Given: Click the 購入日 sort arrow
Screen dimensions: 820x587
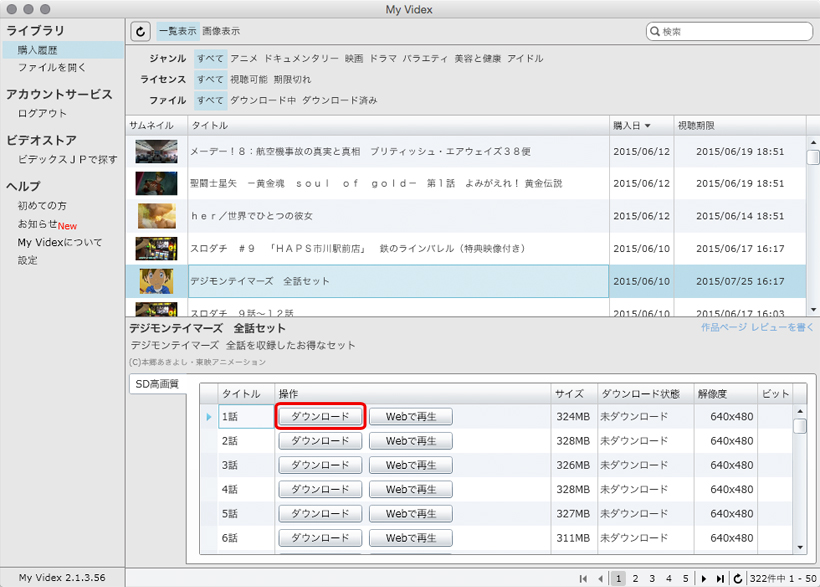Looking at the screenshot, I should pos(647,126).
